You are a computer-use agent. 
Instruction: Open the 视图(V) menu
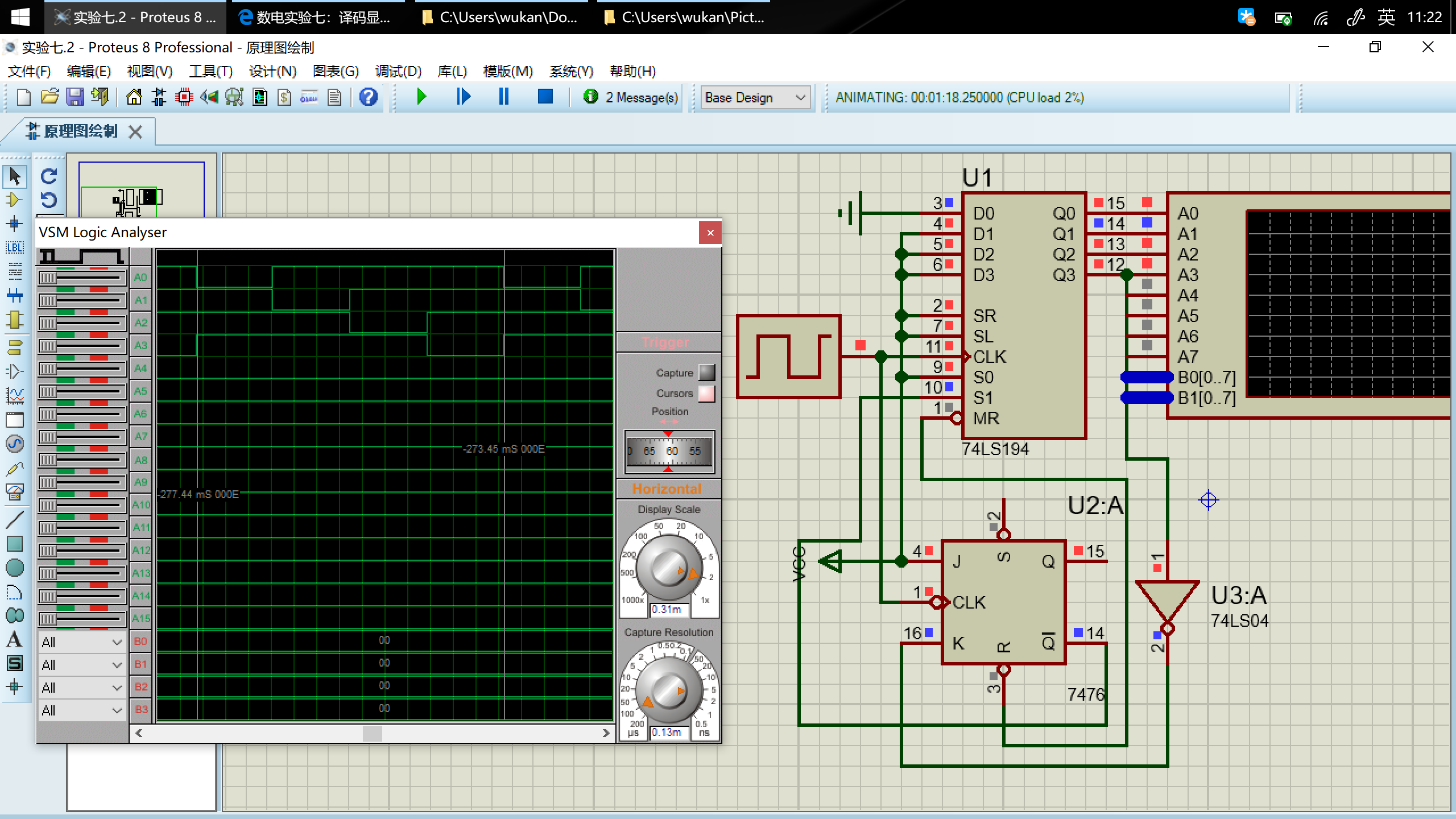(150, 71)
